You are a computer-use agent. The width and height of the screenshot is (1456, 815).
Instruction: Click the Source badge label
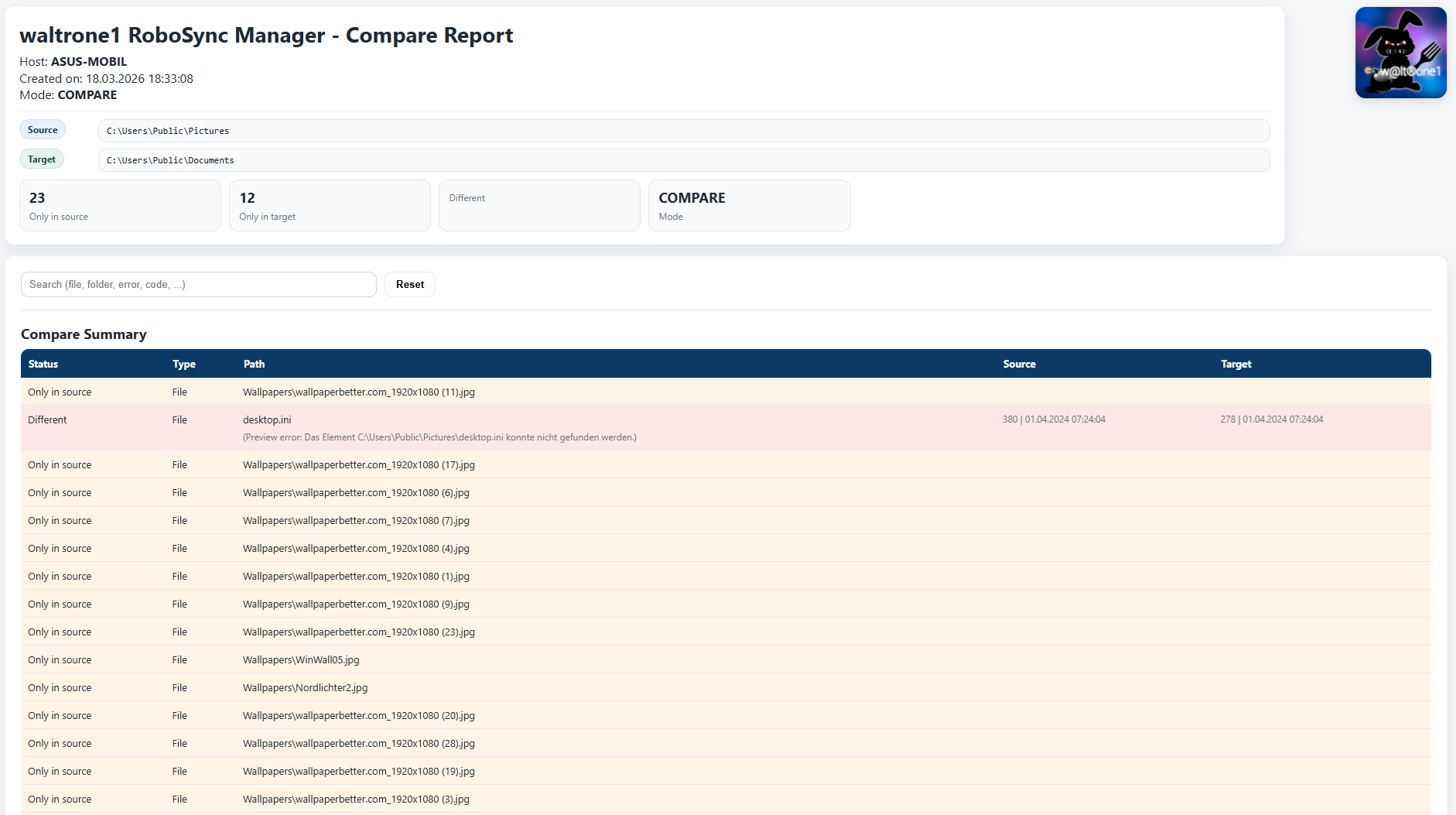coord(43,130)
